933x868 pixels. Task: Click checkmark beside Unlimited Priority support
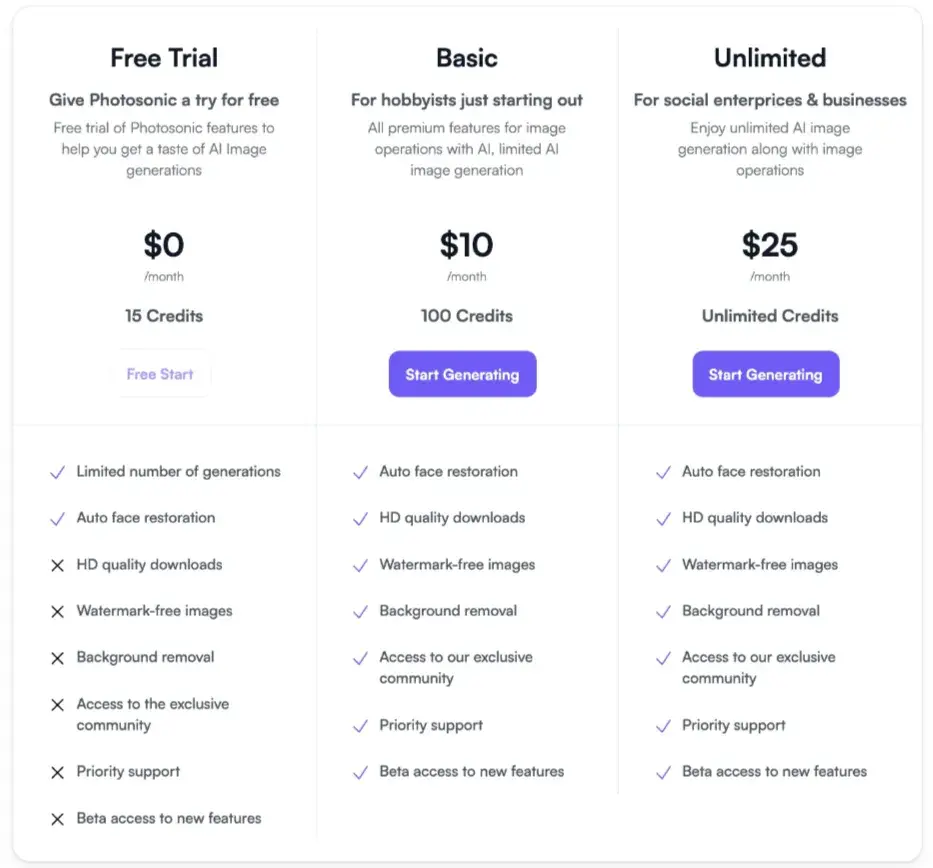[663, 726]
